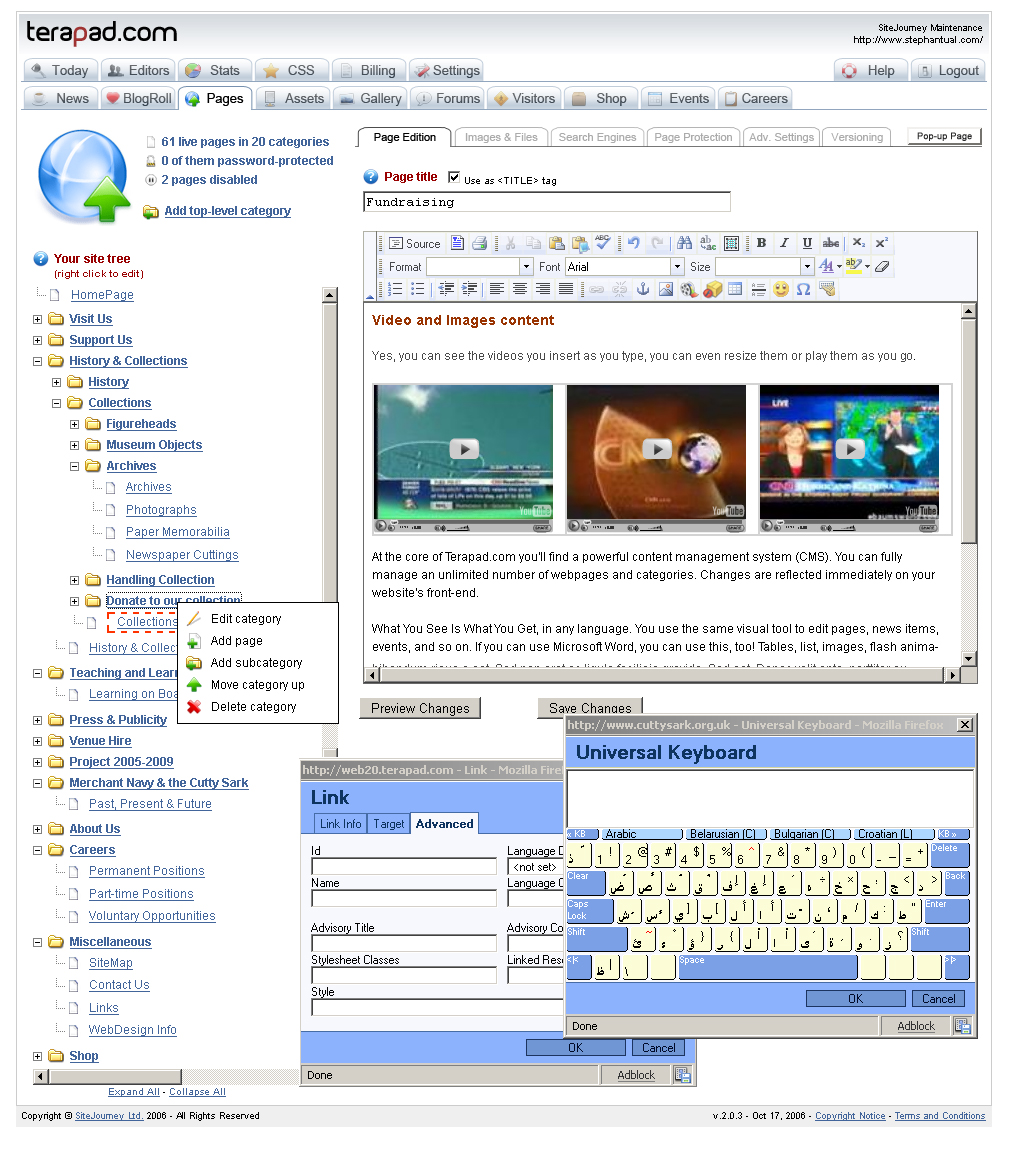Click the Undo arrow icon

[634, 243]
